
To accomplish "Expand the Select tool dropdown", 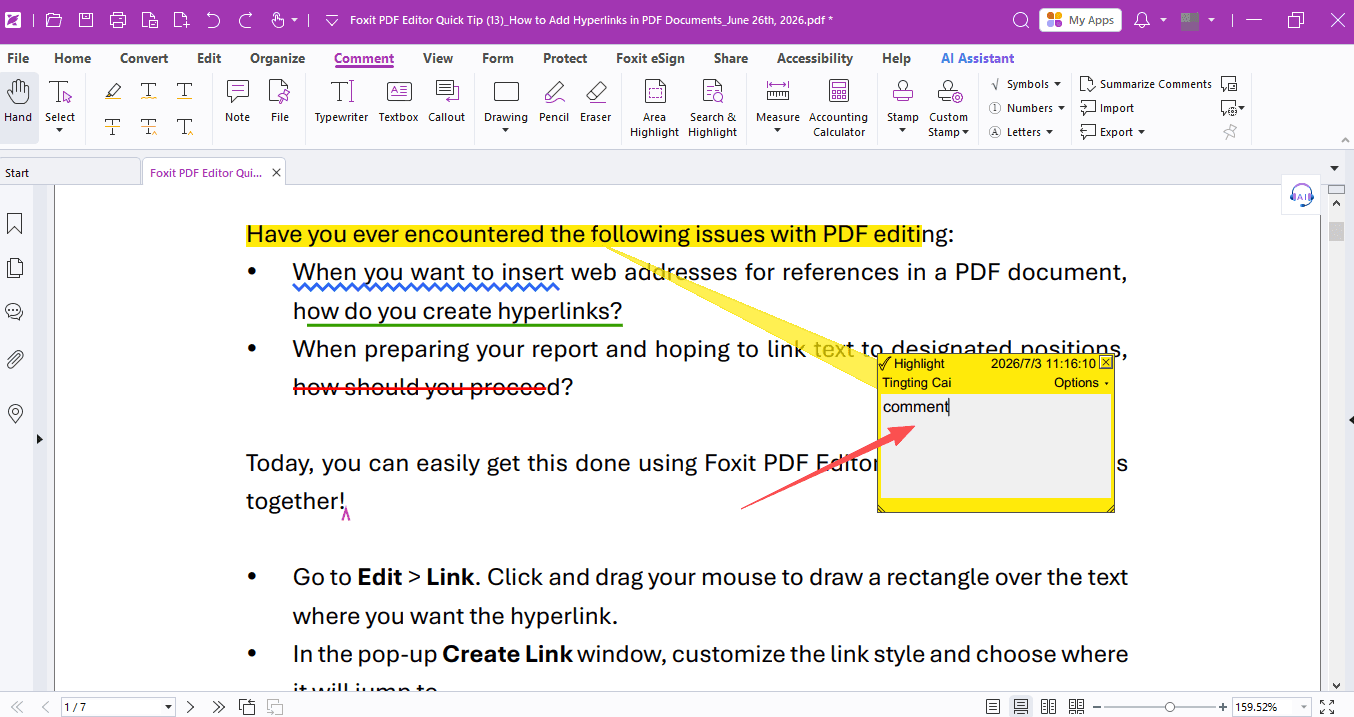I will click(x=60, y=130).
